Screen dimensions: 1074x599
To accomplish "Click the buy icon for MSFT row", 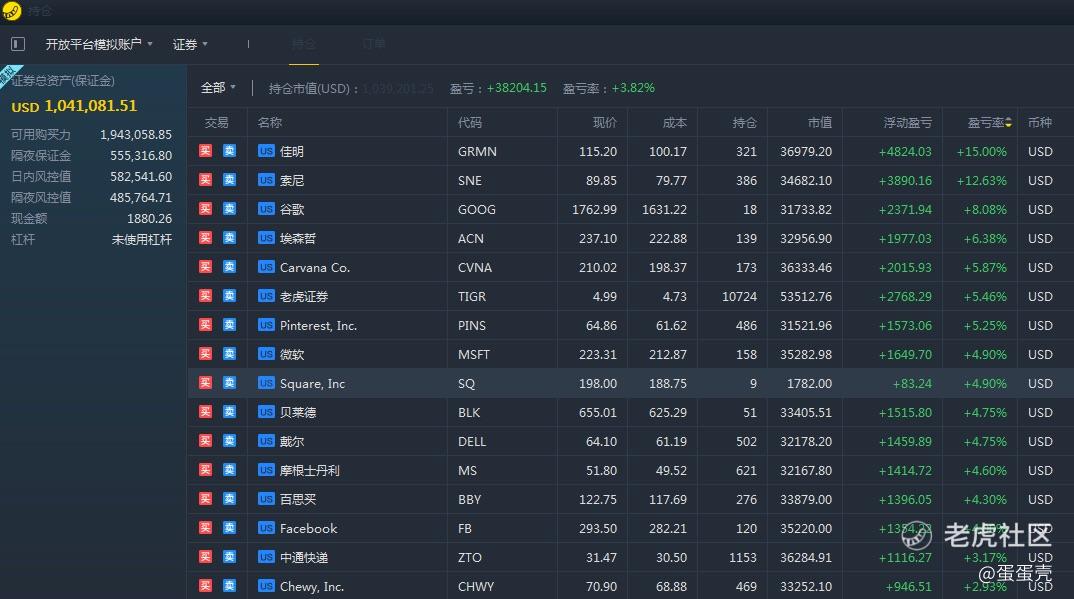I will pos(205,353).
